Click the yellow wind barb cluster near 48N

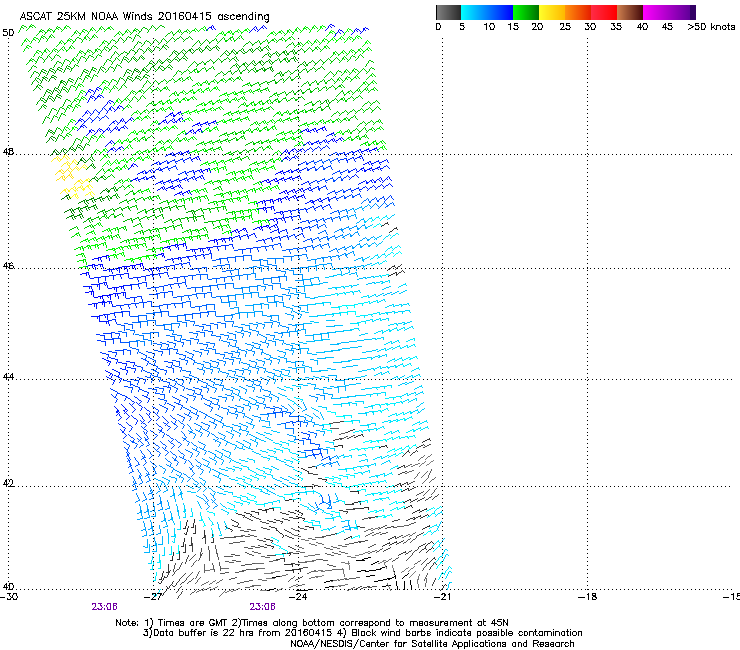tap(73, 177)
